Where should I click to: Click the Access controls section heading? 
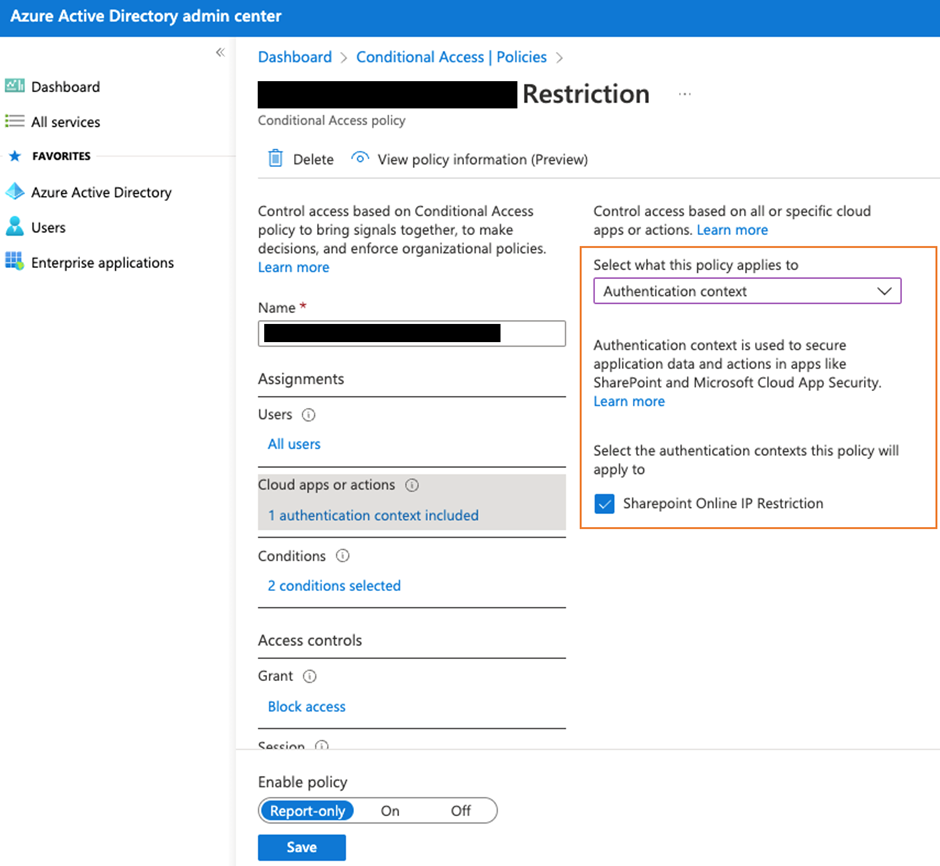310,640
